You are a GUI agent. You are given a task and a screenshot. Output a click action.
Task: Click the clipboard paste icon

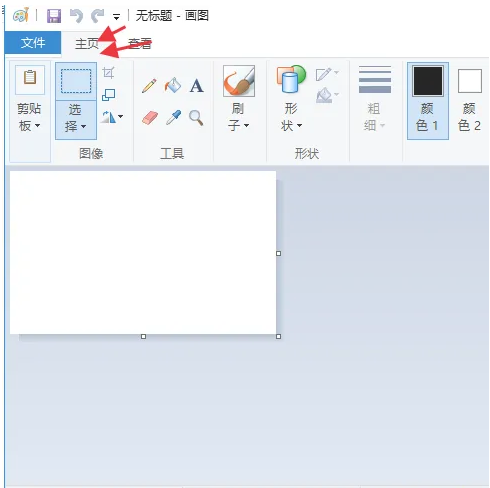30,79
